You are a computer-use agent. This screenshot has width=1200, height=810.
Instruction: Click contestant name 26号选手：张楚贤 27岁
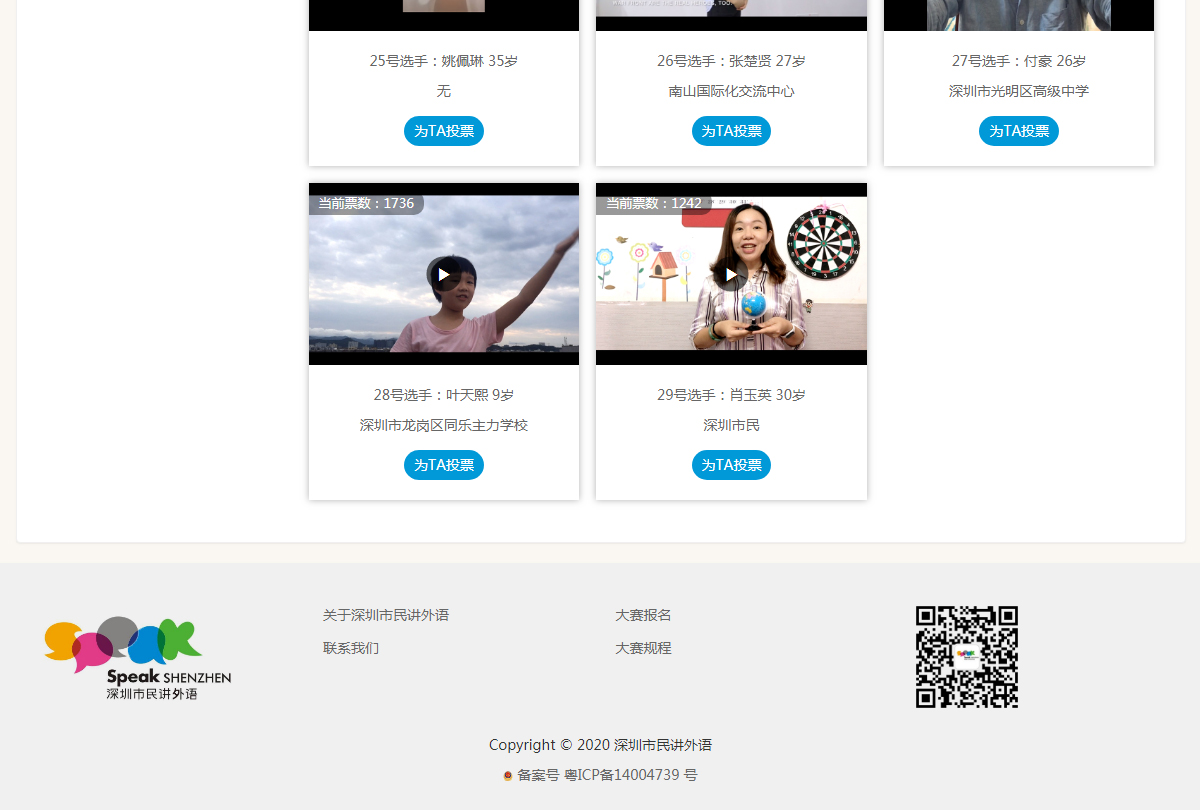[731, 61]
